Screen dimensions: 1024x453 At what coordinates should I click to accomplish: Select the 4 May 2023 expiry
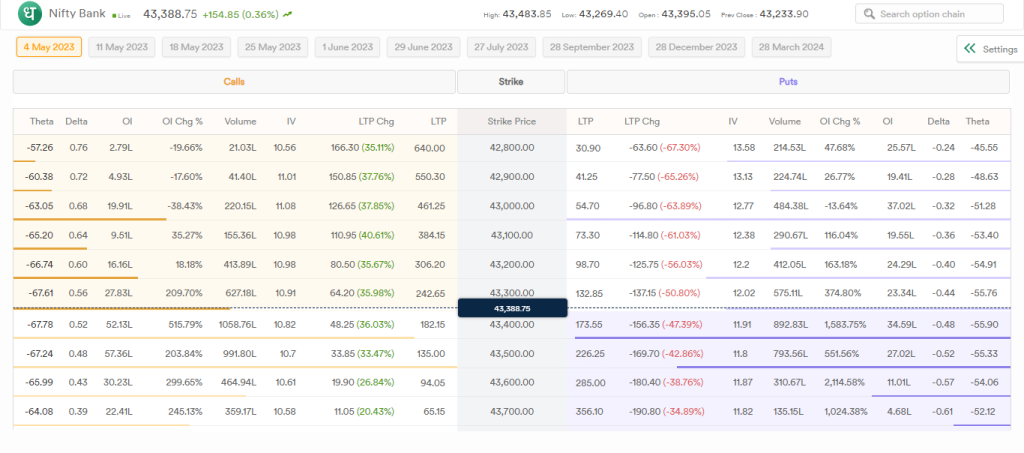coord(49,47)
